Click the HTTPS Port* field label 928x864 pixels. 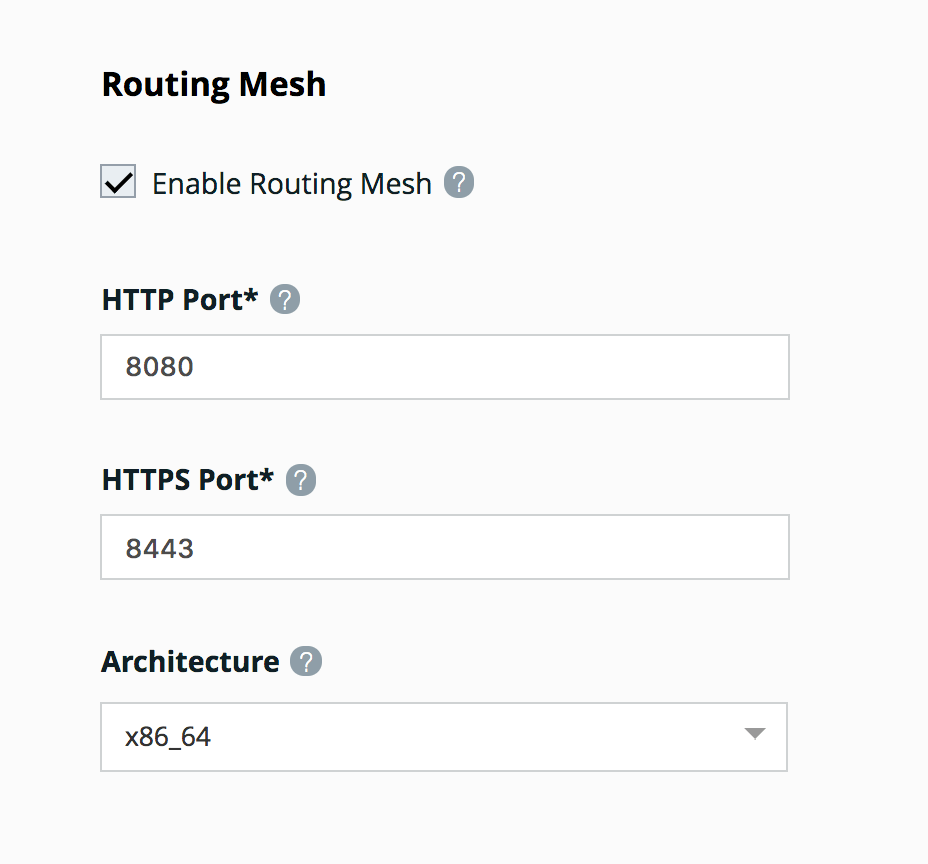click(188, 479)
